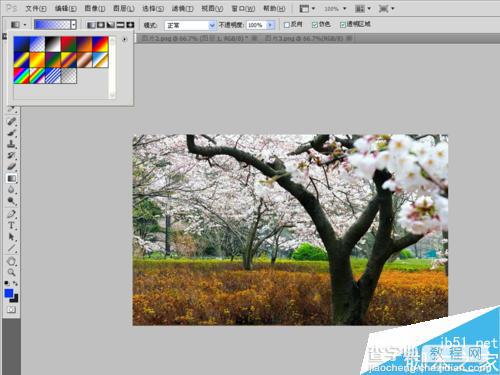This screenshot has height=375, width=500.
Task: Select the Clone Stamp tool
Action: pos(11,144)
